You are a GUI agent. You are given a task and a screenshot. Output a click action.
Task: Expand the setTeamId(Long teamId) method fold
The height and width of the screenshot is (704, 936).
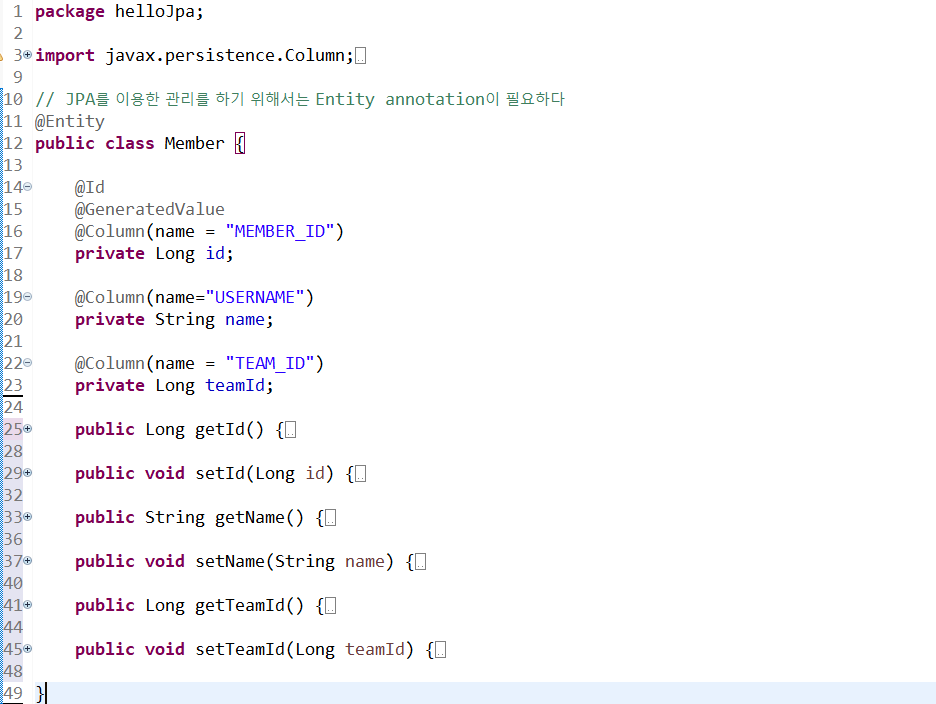coord(27,649)
